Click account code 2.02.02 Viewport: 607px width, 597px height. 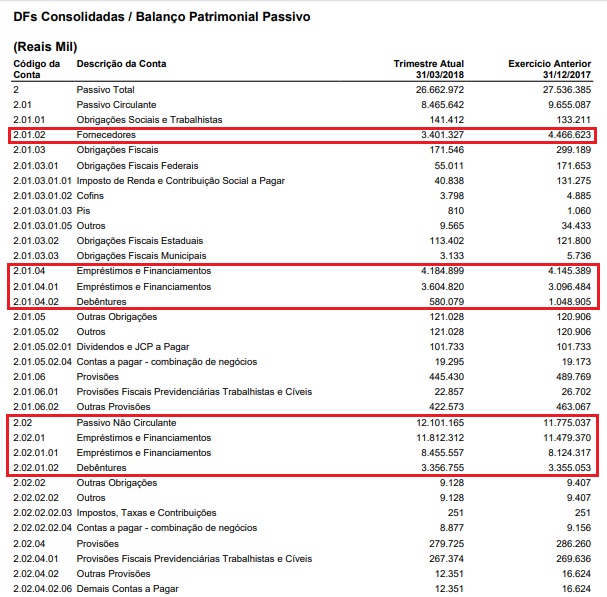point(29,483)
